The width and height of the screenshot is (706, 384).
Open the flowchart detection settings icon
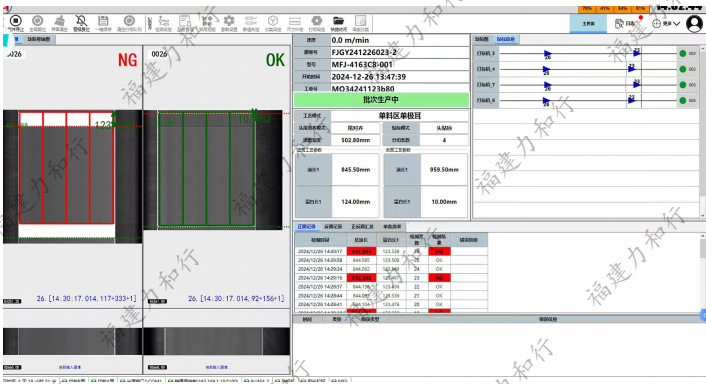point(163,21)
